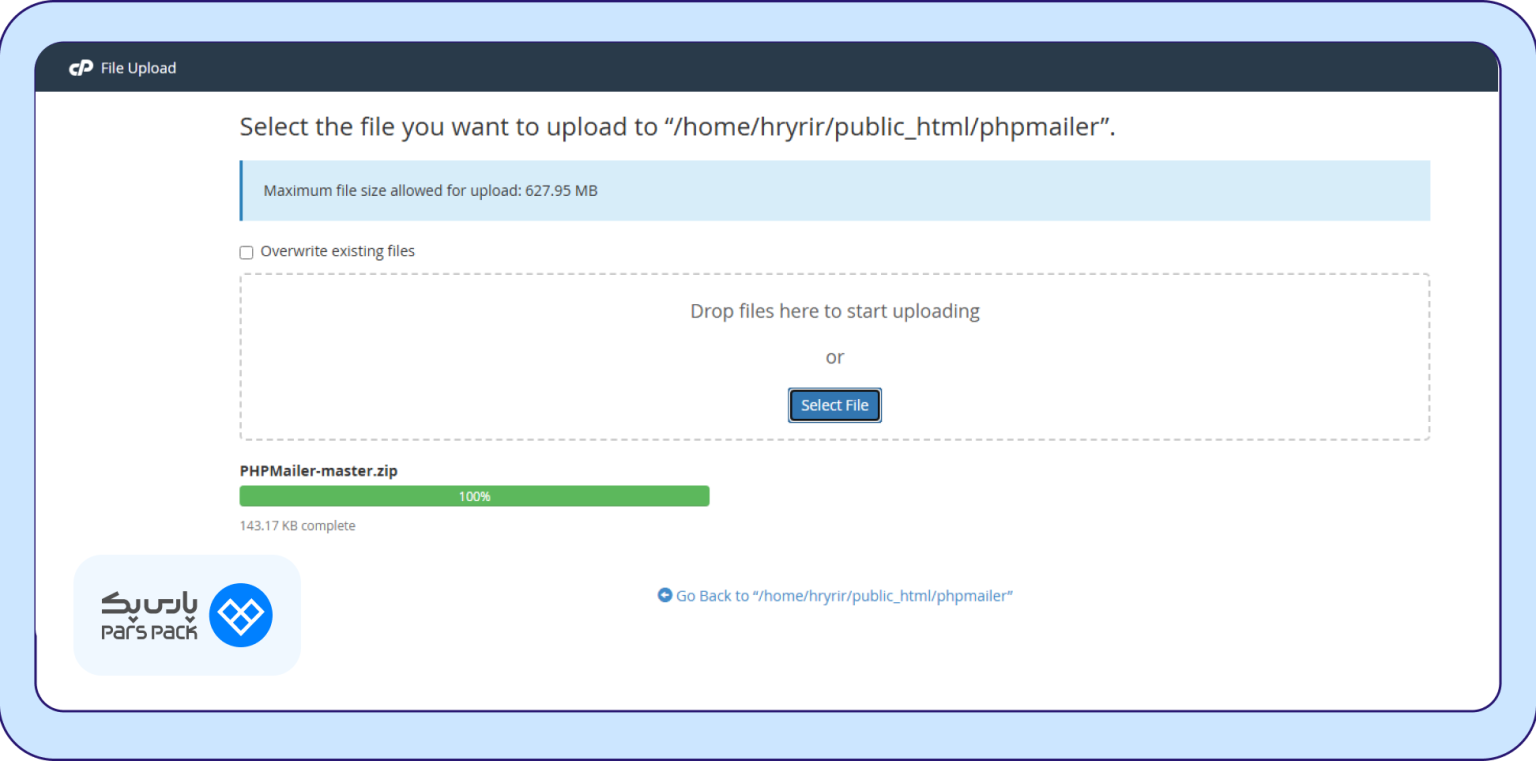Click the "Drop files here to start uploading" text

(834, 311)
